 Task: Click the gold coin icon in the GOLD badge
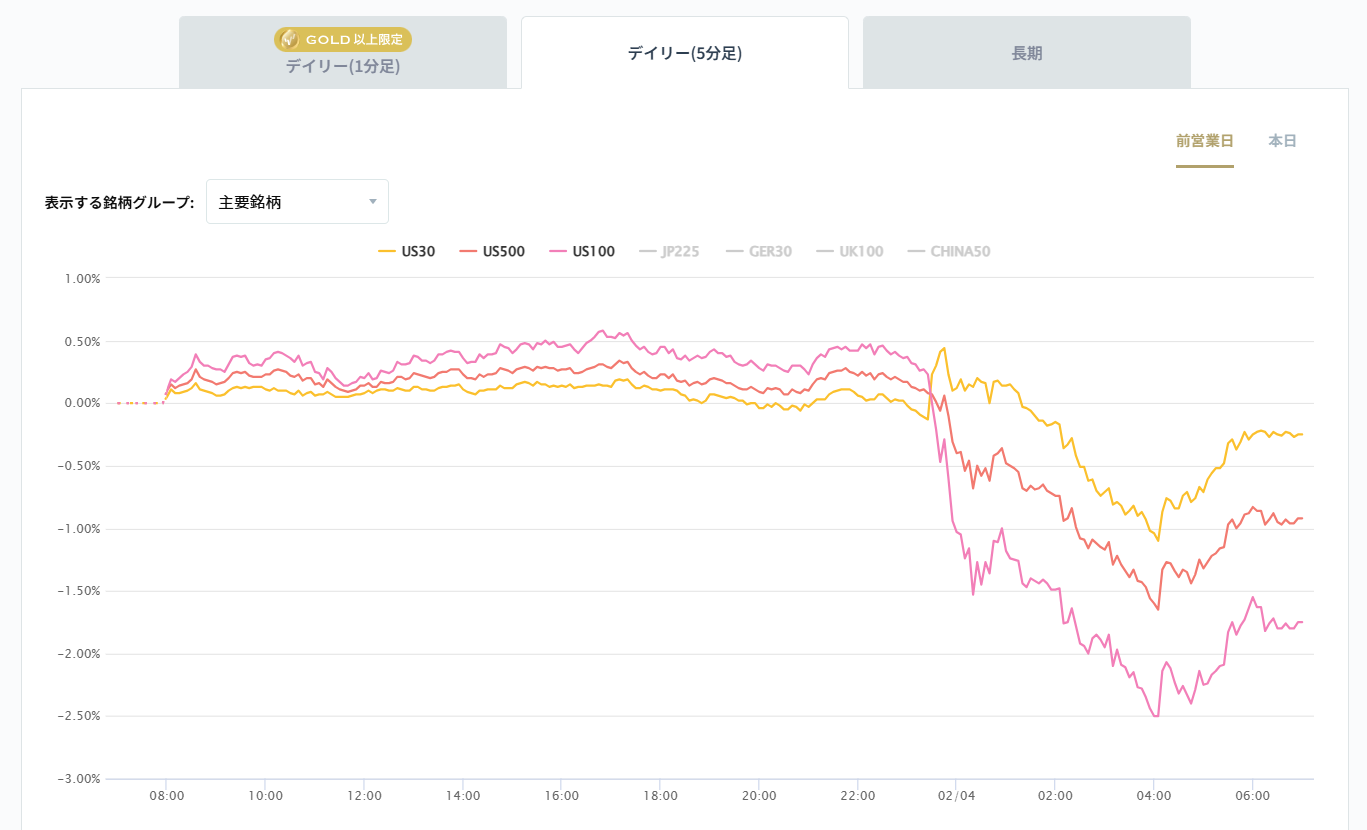coord(288,39)
